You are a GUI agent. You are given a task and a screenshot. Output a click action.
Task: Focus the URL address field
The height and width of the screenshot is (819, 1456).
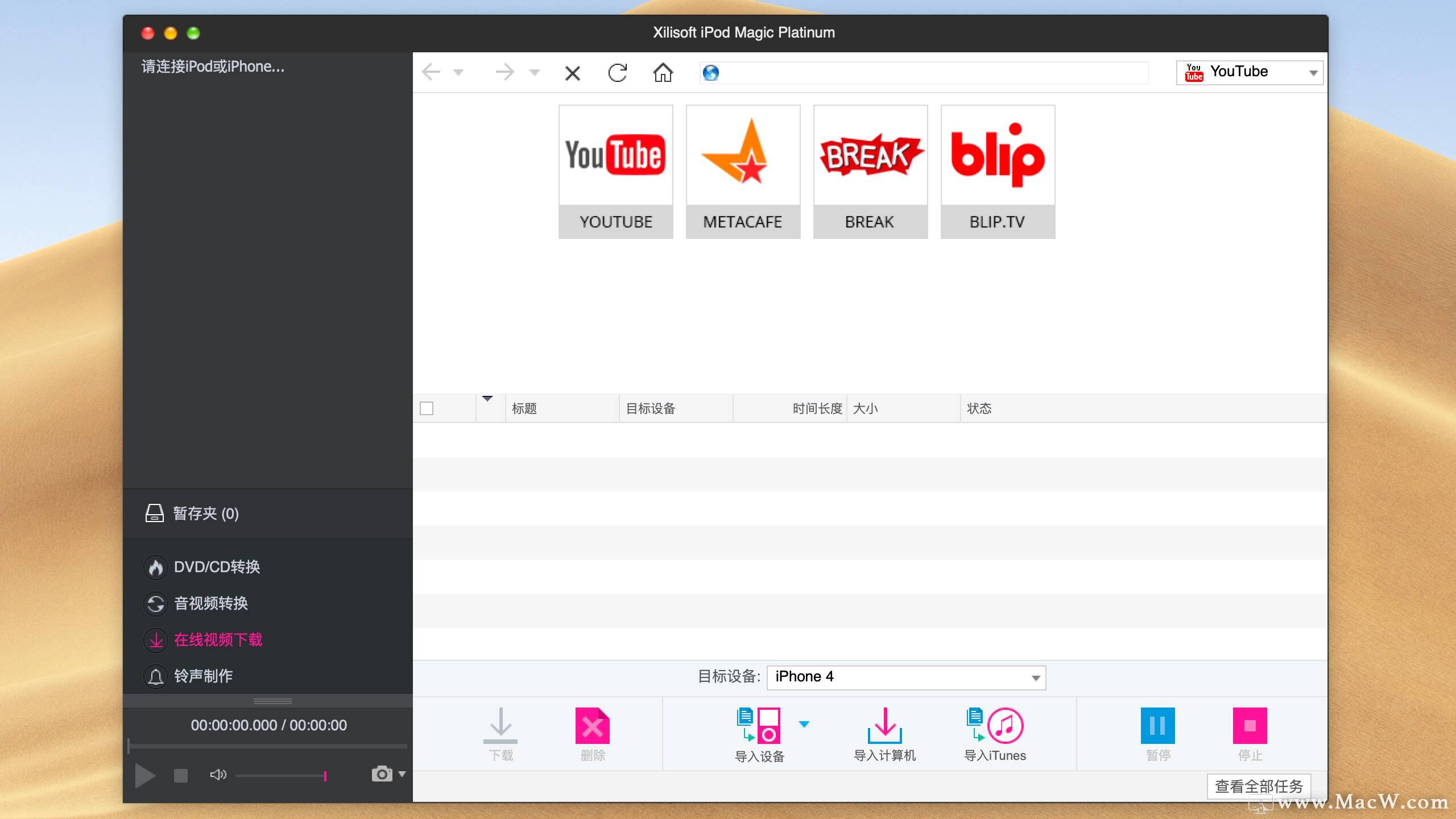(924, 73)
